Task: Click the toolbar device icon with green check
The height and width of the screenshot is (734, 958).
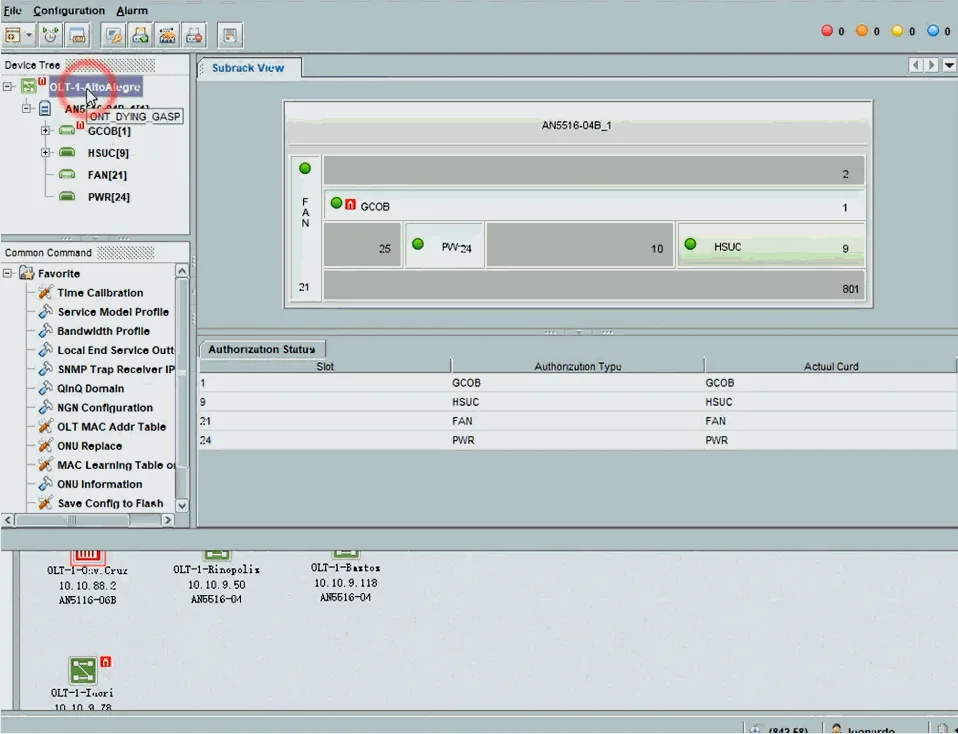Action: tap(141, 35)
